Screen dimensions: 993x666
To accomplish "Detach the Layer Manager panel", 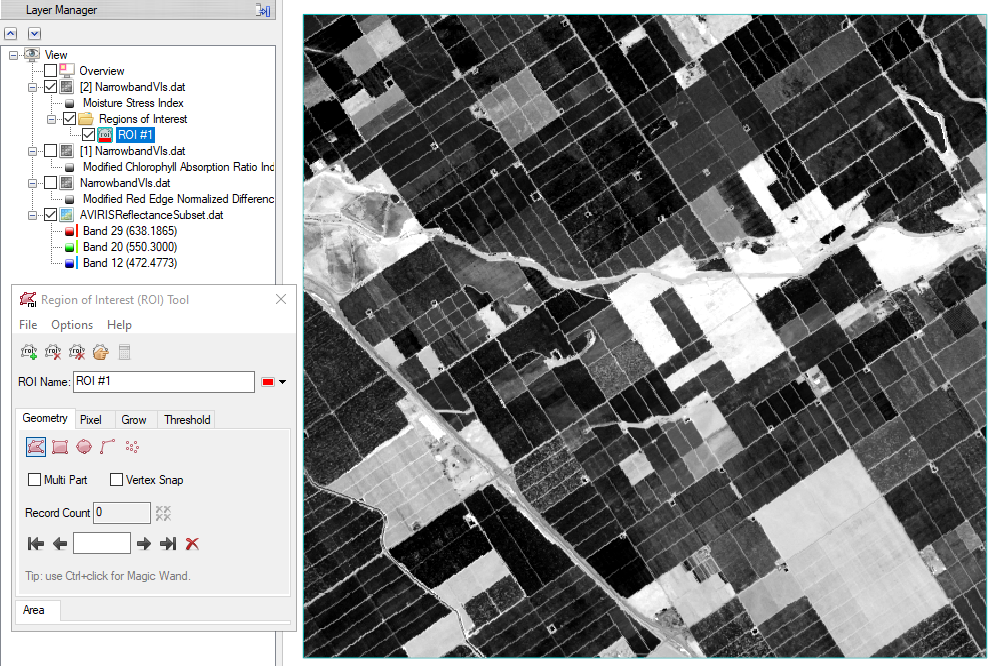I will (263, 10).
